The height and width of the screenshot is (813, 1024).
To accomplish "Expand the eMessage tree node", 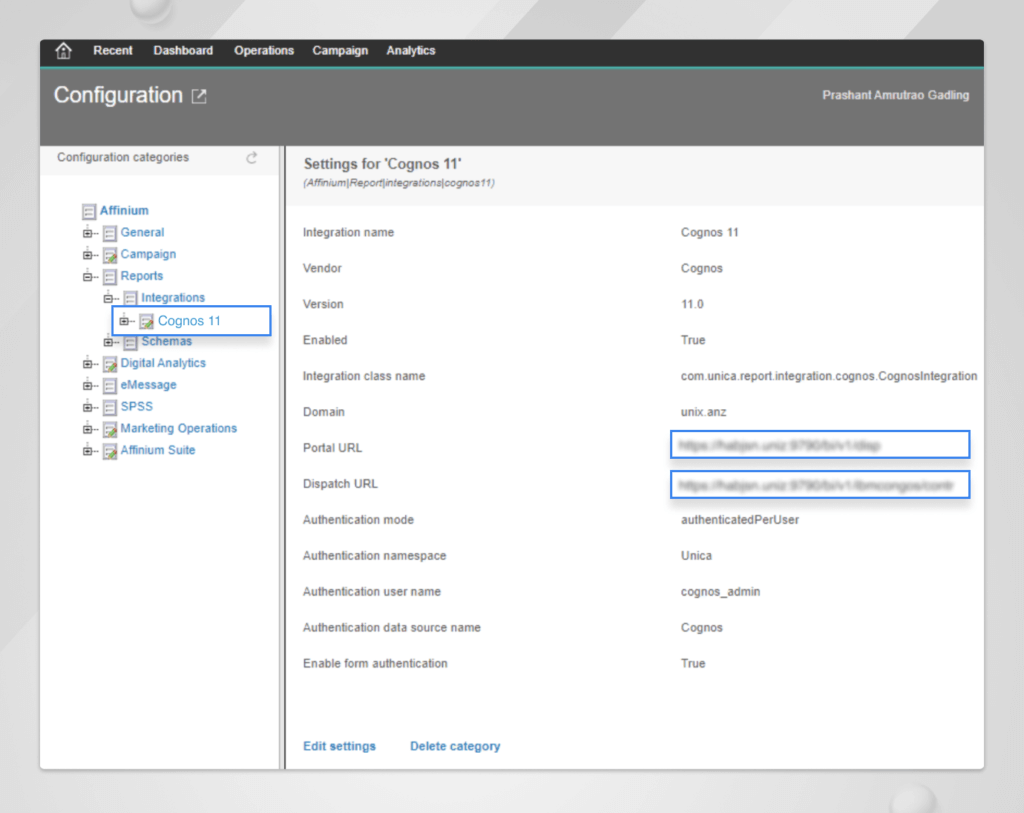I will click(88, 384).
